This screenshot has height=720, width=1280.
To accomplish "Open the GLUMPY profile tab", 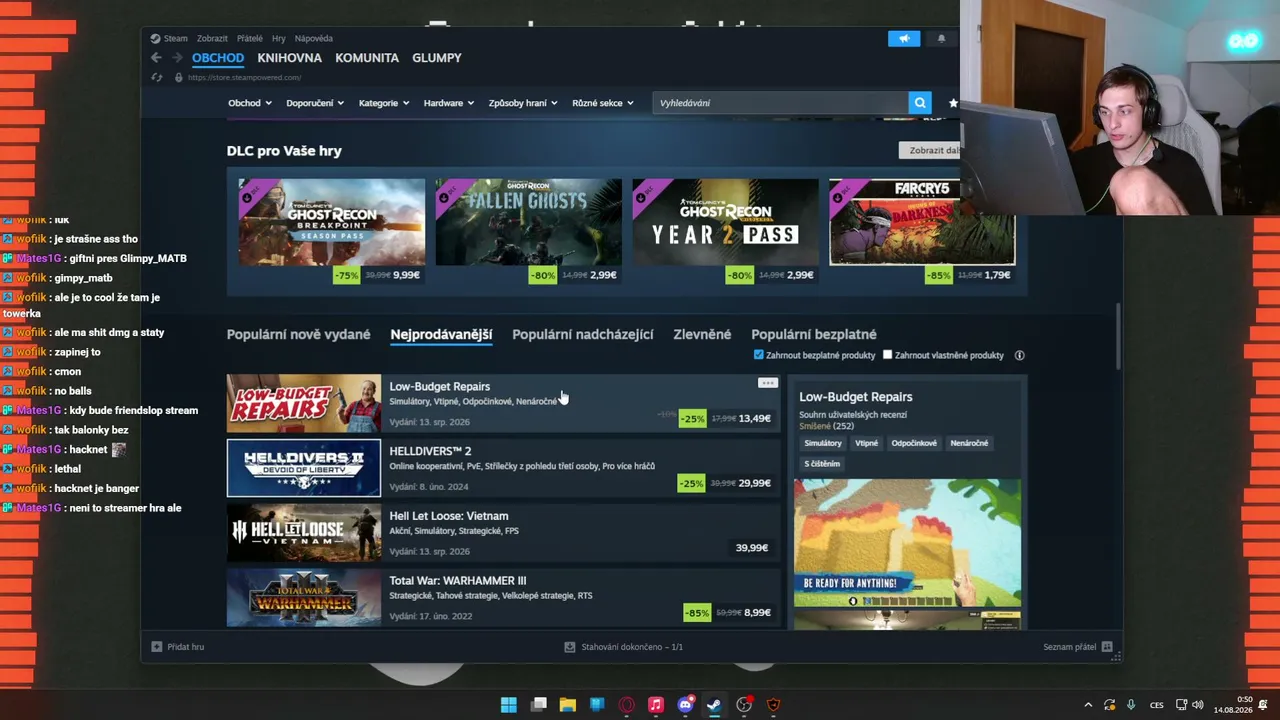I will [437, 58].
